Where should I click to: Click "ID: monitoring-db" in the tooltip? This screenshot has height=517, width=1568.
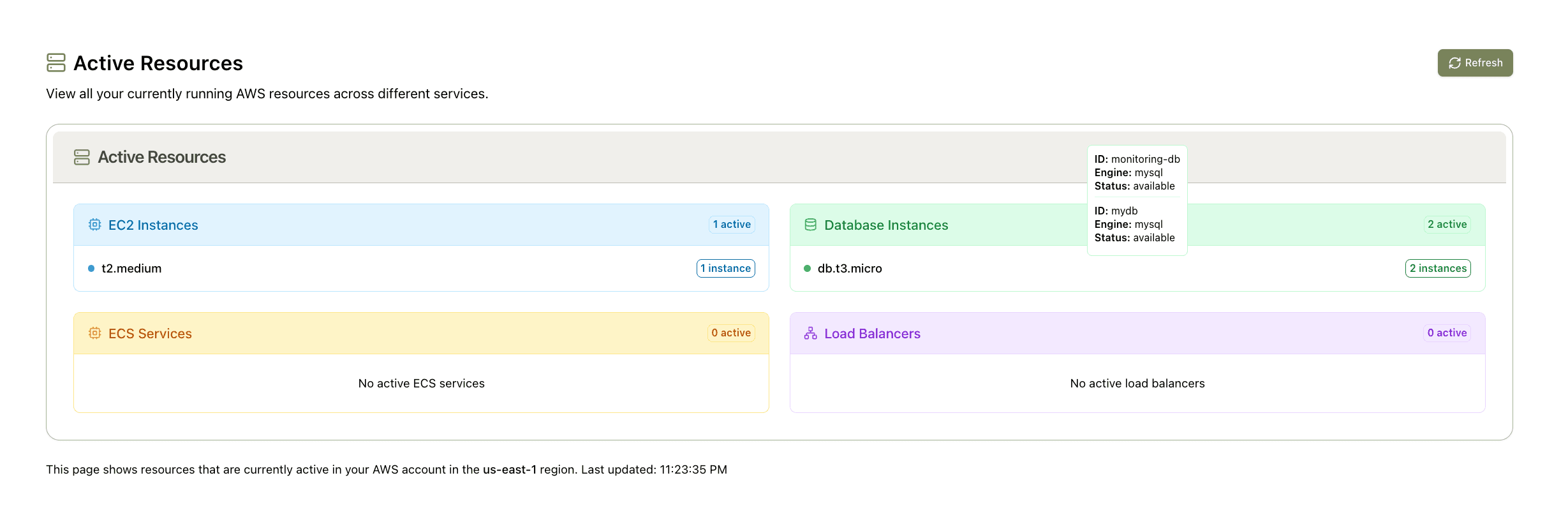point(1137,160)
